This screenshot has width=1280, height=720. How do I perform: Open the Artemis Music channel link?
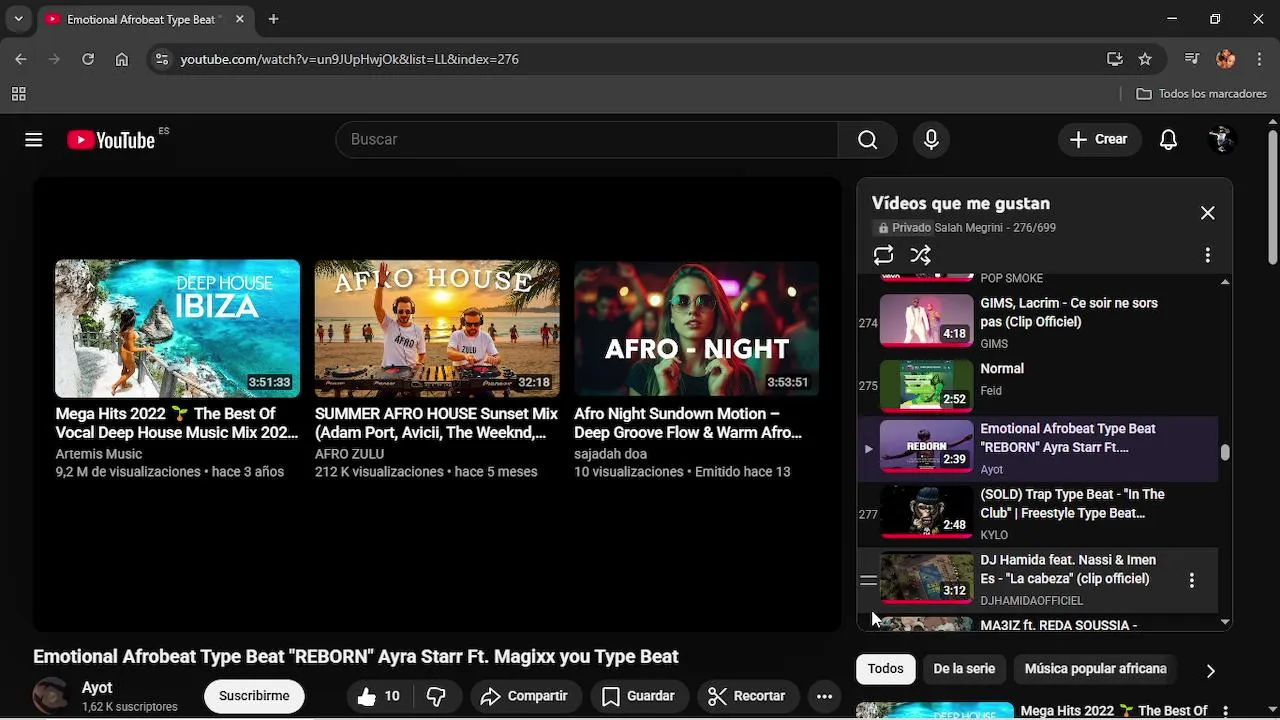coord(98,454)
